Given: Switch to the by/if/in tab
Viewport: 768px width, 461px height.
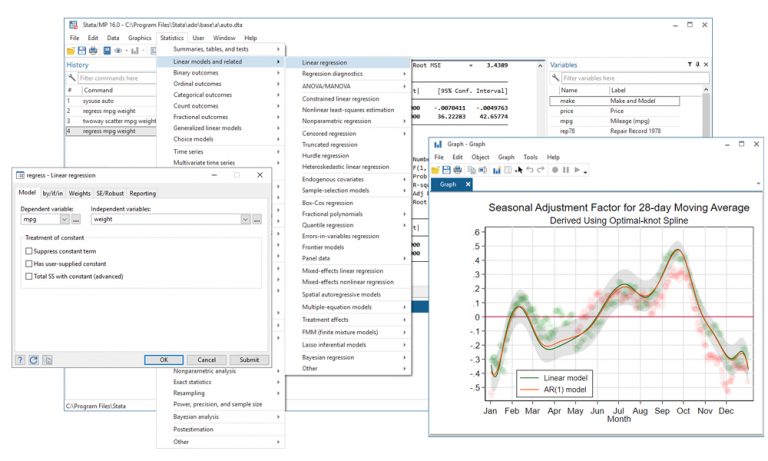Looking at the screenshot, I should point(52,194).
